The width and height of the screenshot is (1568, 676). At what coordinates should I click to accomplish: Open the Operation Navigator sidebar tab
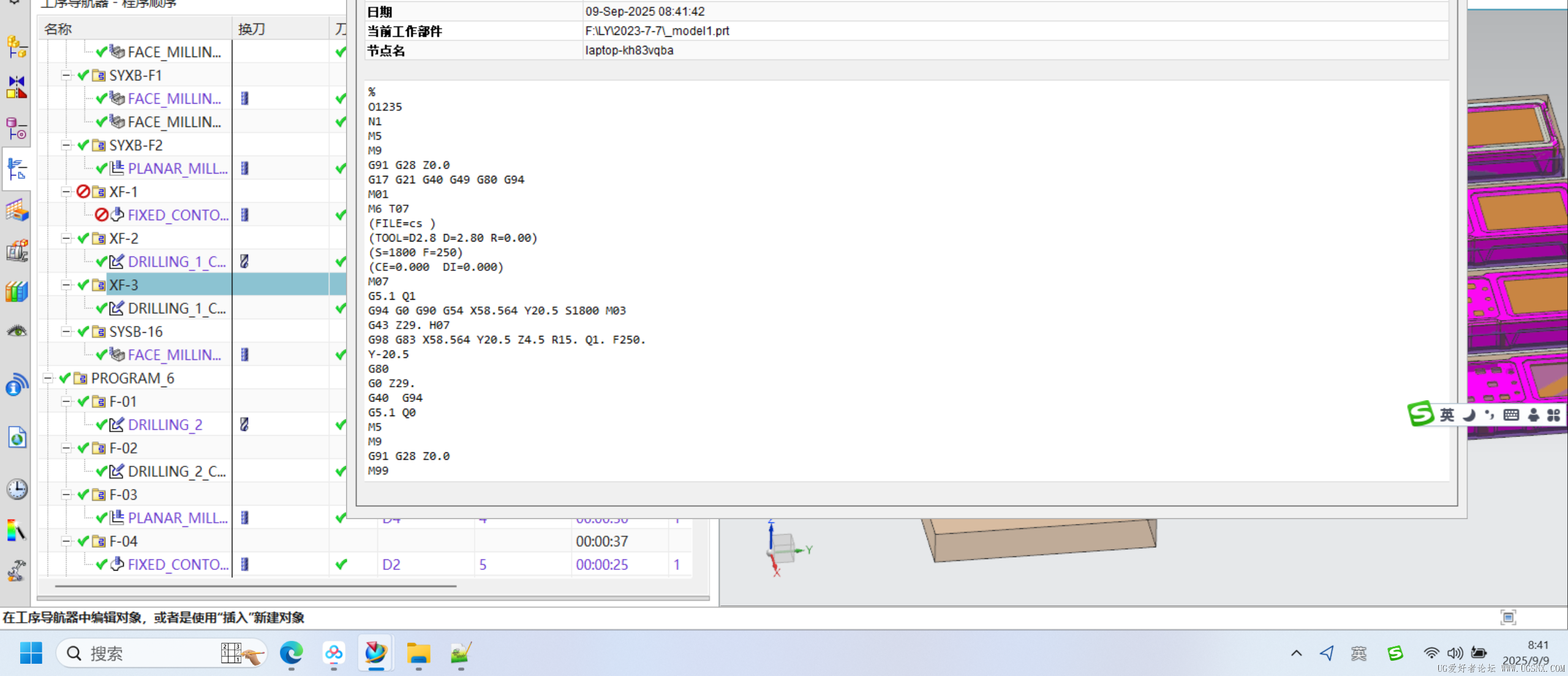coord(17,169)
